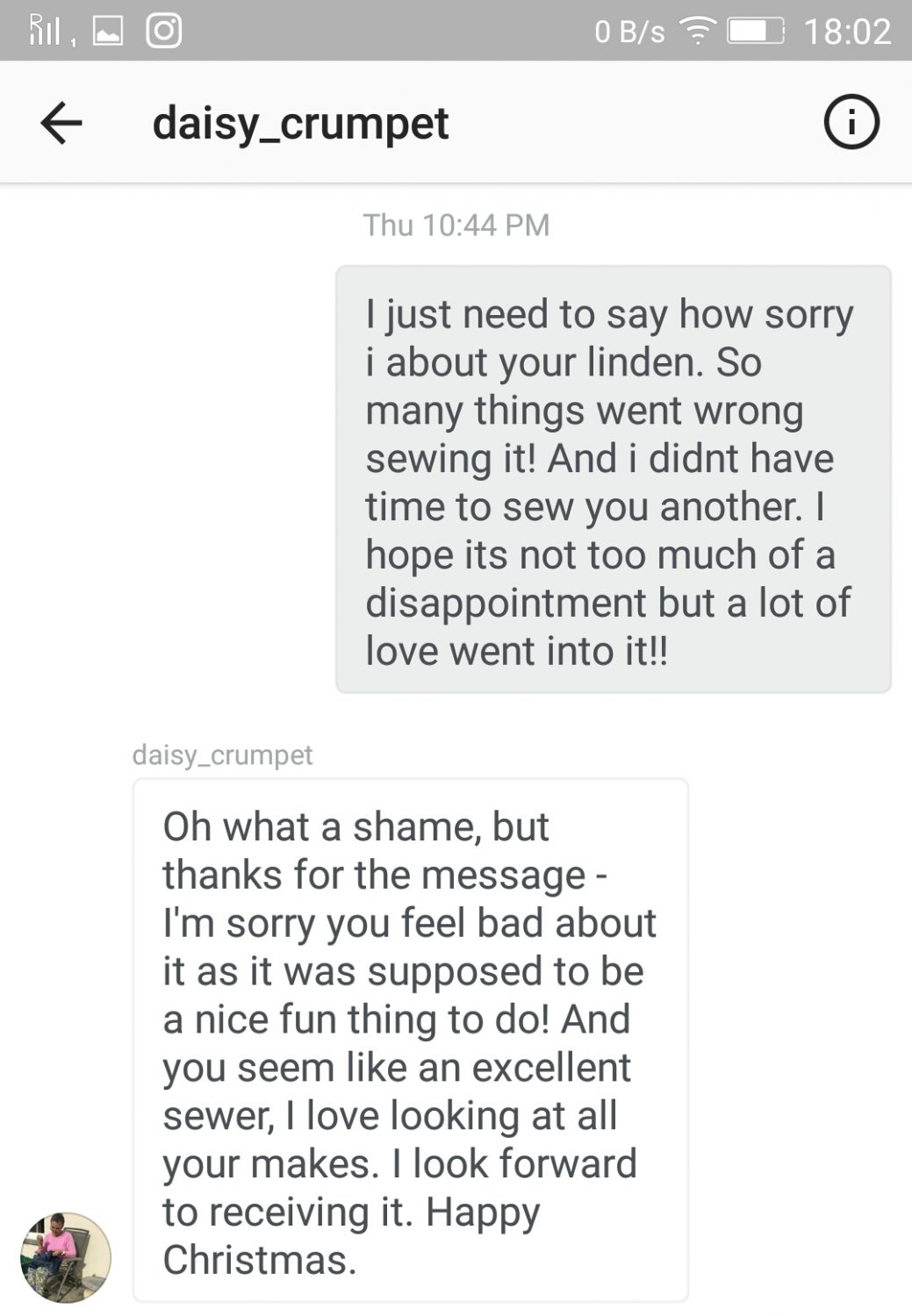Tap the Thu 10:44 PM timestamp

click(456, 225)
